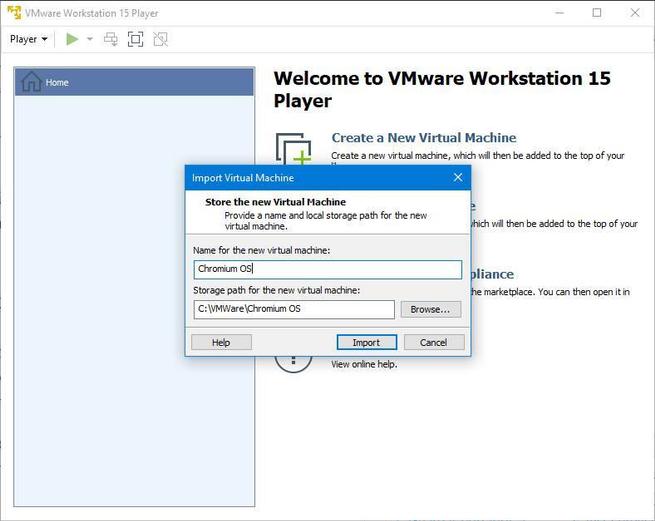The height and width of the screenshot is (521, 655).
Task: Click the 'View online help.' text
Action: coord(364,364)
